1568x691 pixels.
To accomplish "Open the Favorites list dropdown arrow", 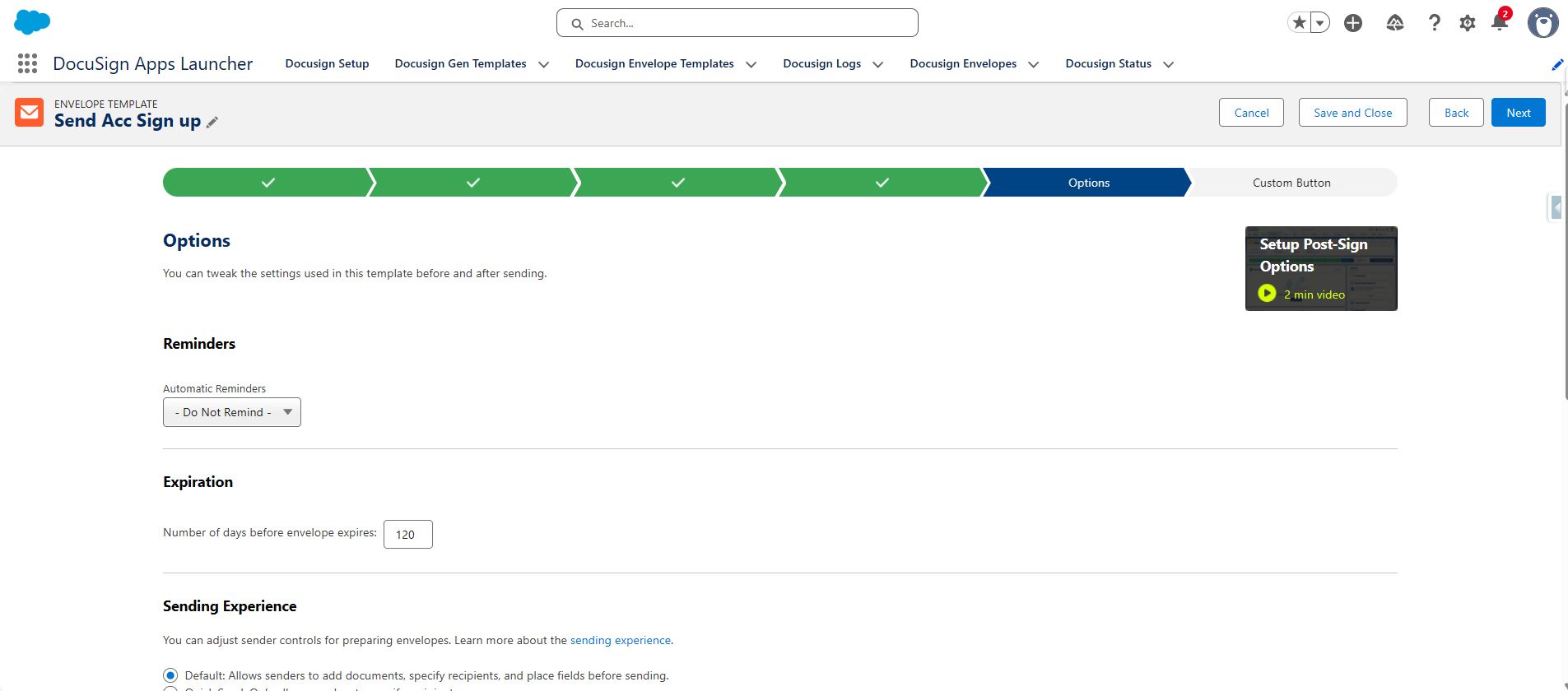I will click(1319, 23).
